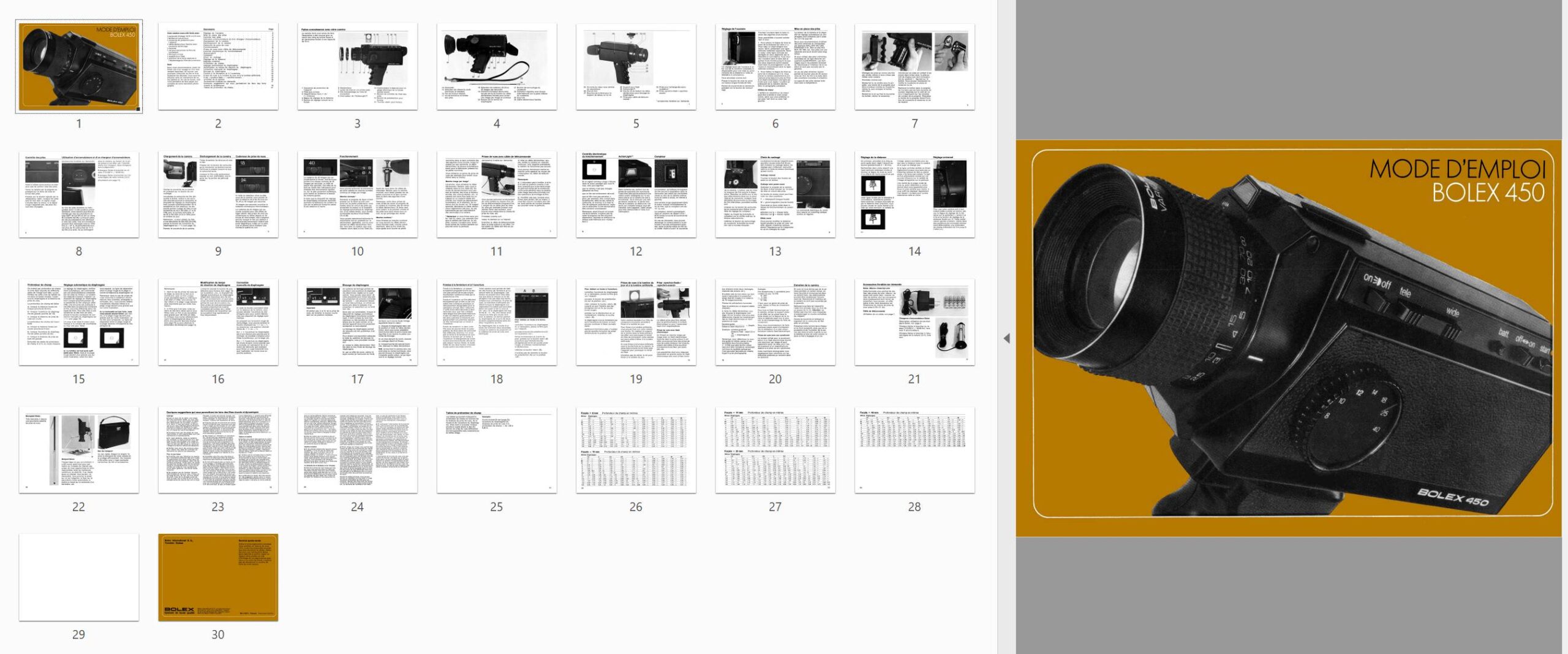Collapse the preview pane with the arrow
The image size is (1568, 654).
1006,338
